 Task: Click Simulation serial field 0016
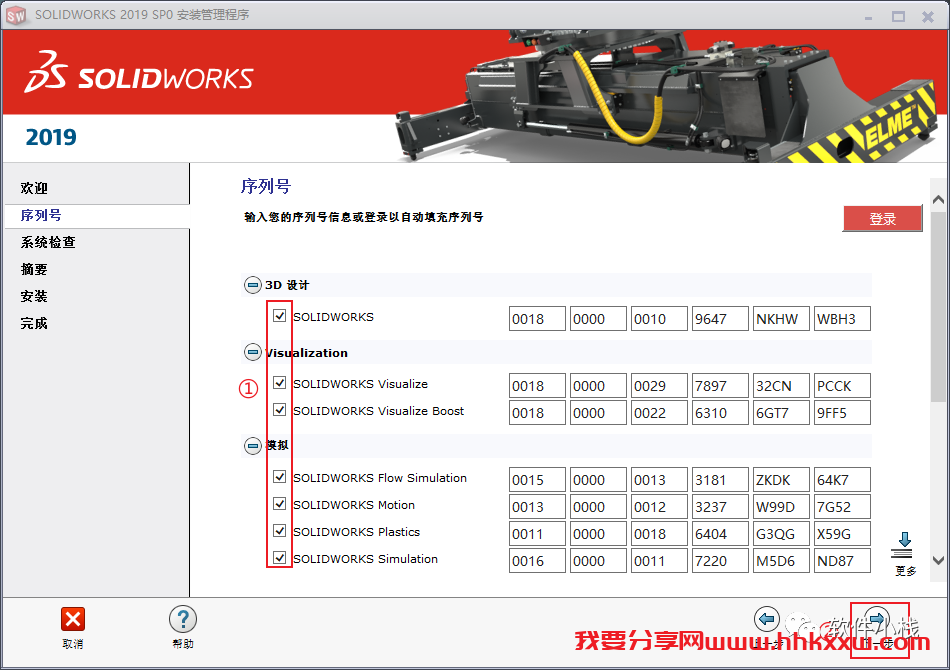tap(537, 560)
